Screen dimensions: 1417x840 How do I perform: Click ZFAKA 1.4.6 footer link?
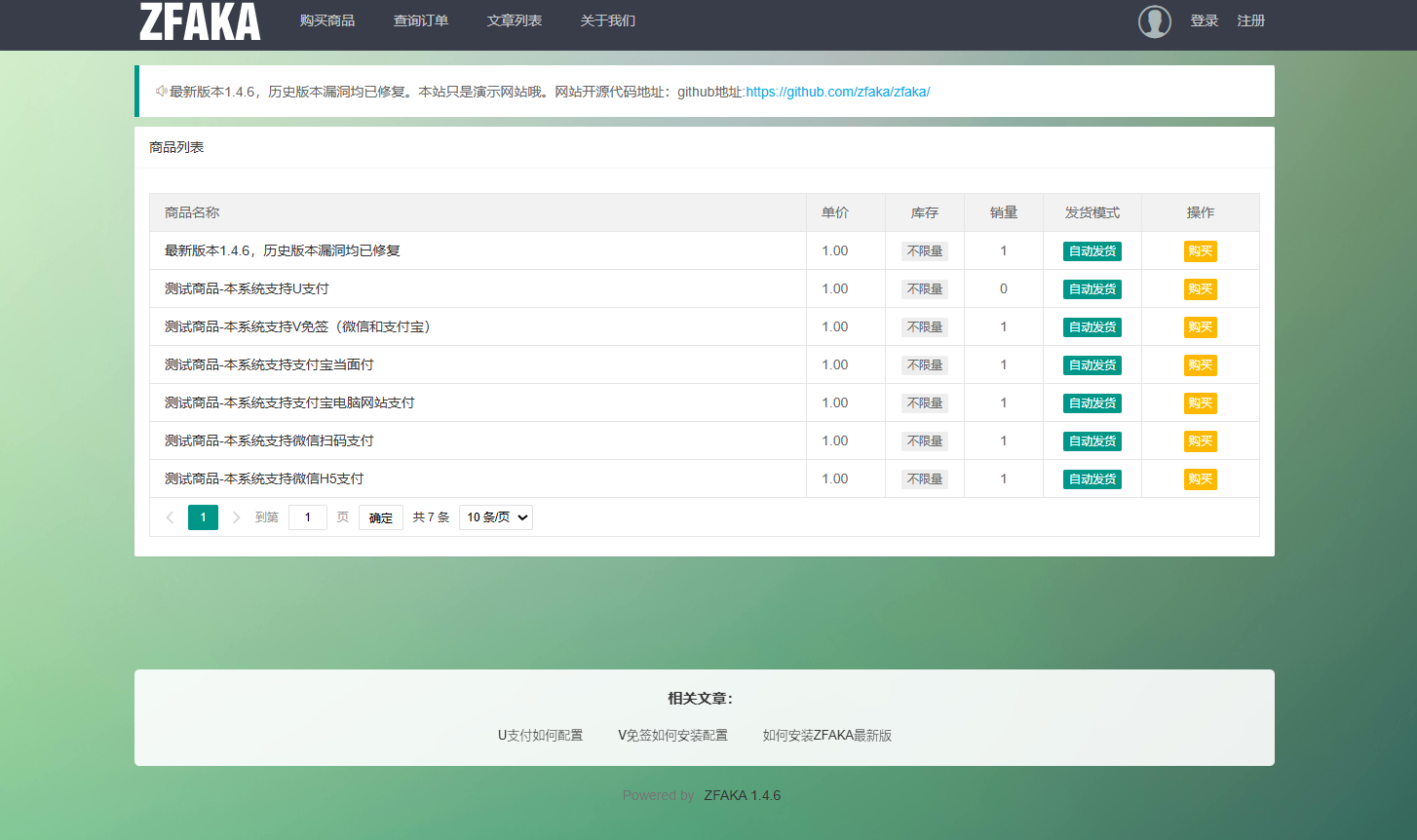pyautogui.click(x=743, y=795)
